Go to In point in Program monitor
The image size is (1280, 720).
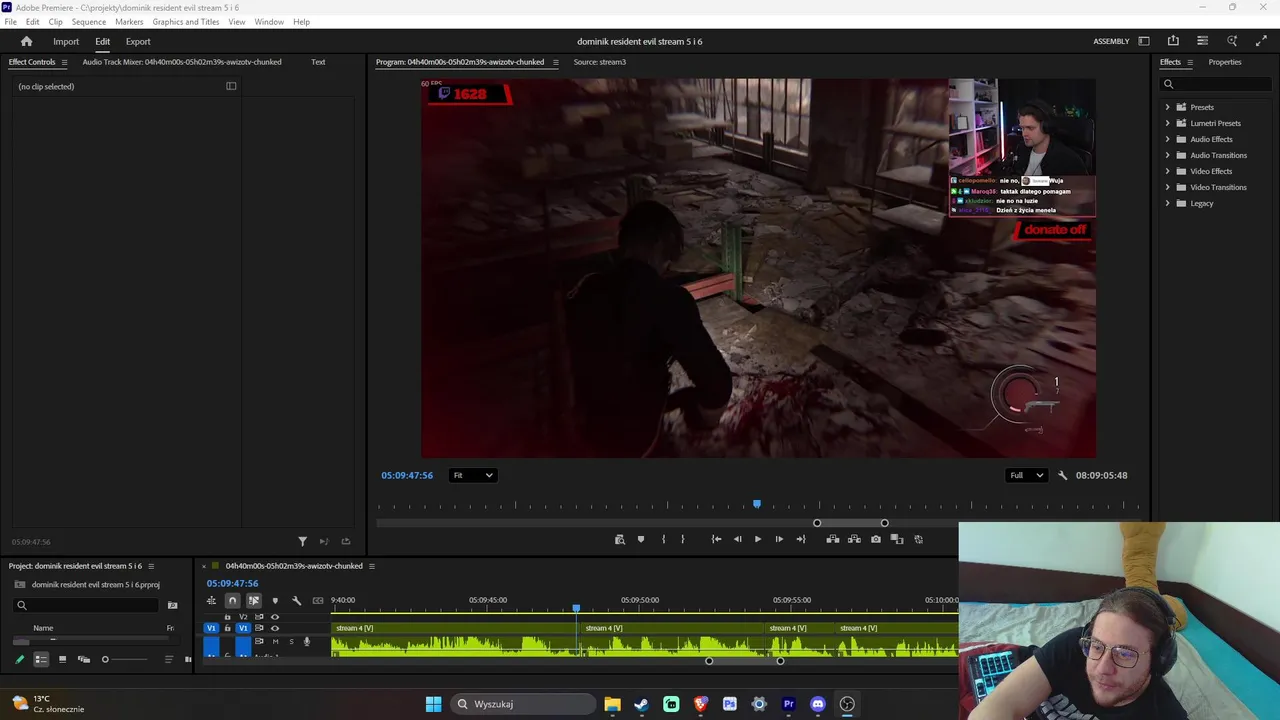pyautogui.click(x=716, y=539)
